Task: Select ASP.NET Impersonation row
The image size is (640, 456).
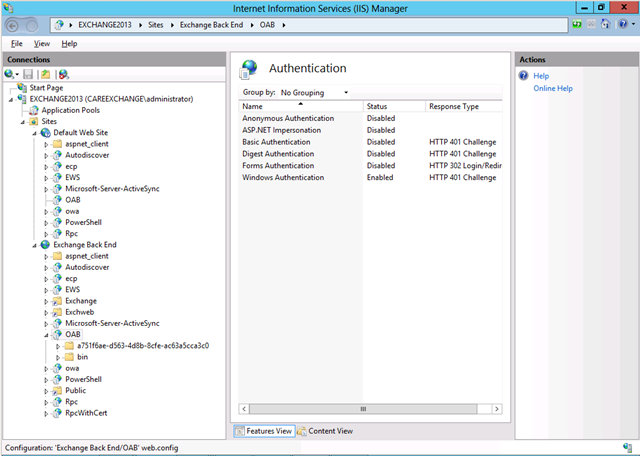Action: [370, 130]
